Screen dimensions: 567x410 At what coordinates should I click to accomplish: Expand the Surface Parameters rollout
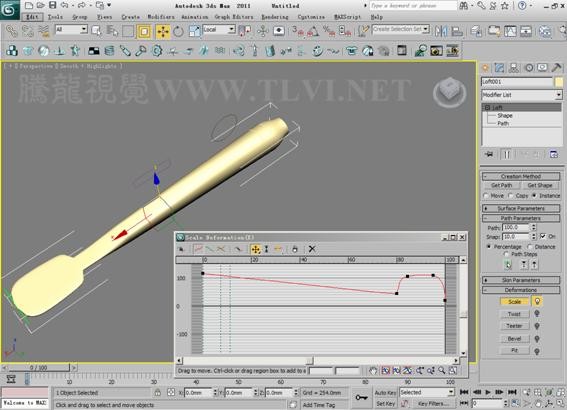pyautogui.click(x=521, y=208)
